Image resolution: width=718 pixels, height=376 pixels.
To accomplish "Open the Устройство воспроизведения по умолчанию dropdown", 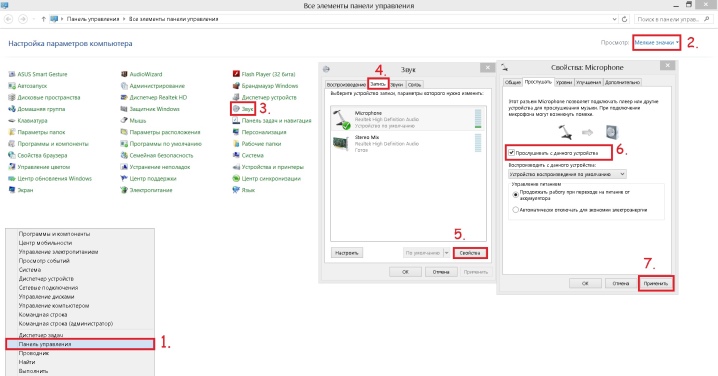I will (x=567, y=174).
